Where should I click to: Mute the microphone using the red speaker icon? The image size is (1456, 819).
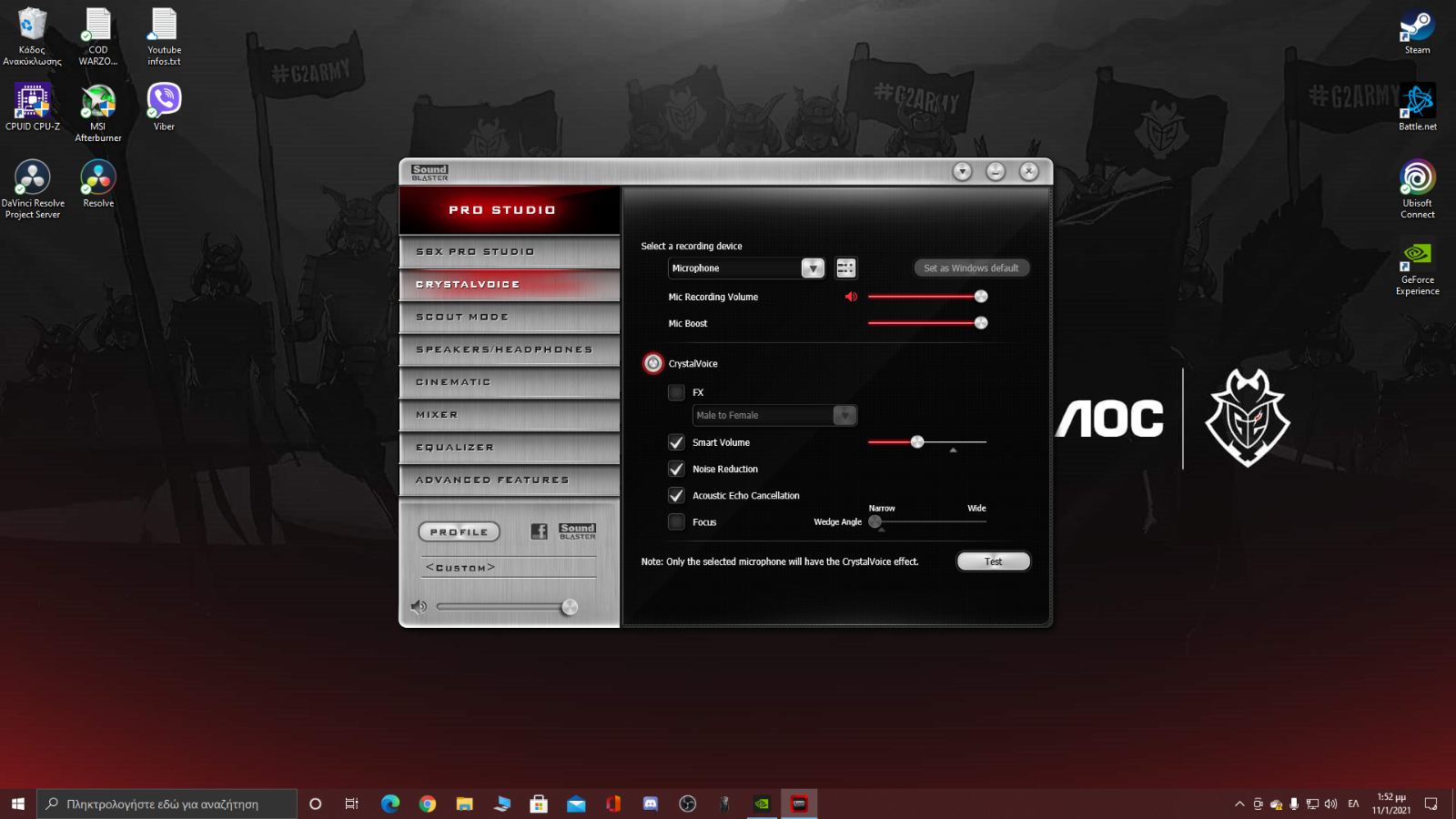pyautogui.click(x=851, y=297)
